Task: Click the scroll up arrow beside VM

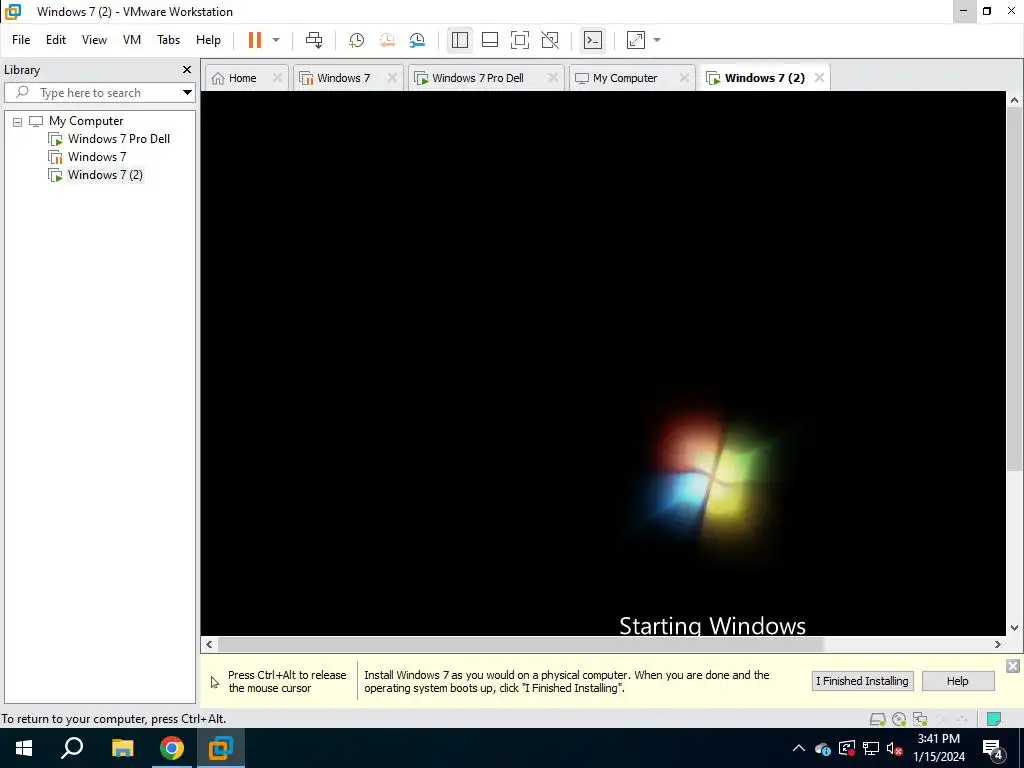Action: click(x=1014, y=100)
